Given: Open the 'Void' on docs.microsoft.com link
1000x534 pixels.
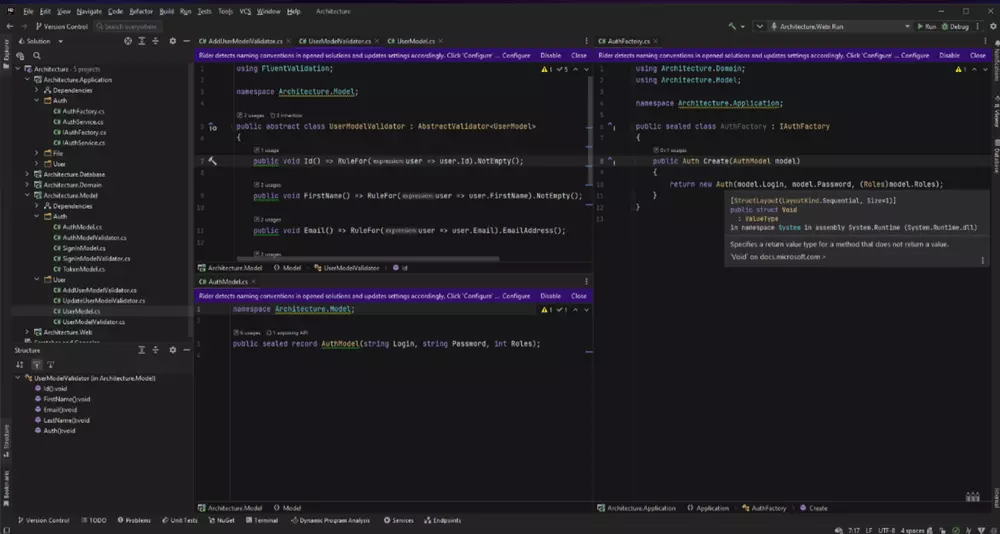Looking at the screenshot, I should [x=778, y=257].
